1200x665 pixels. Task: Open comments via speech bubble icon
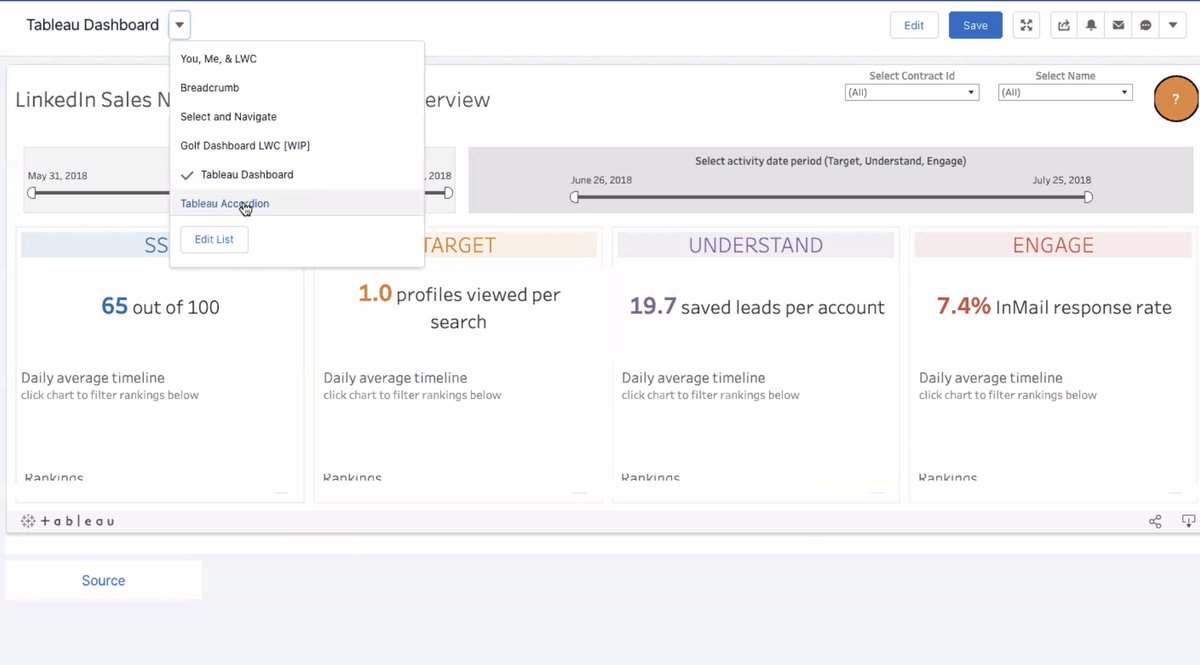pos(1145,25)
